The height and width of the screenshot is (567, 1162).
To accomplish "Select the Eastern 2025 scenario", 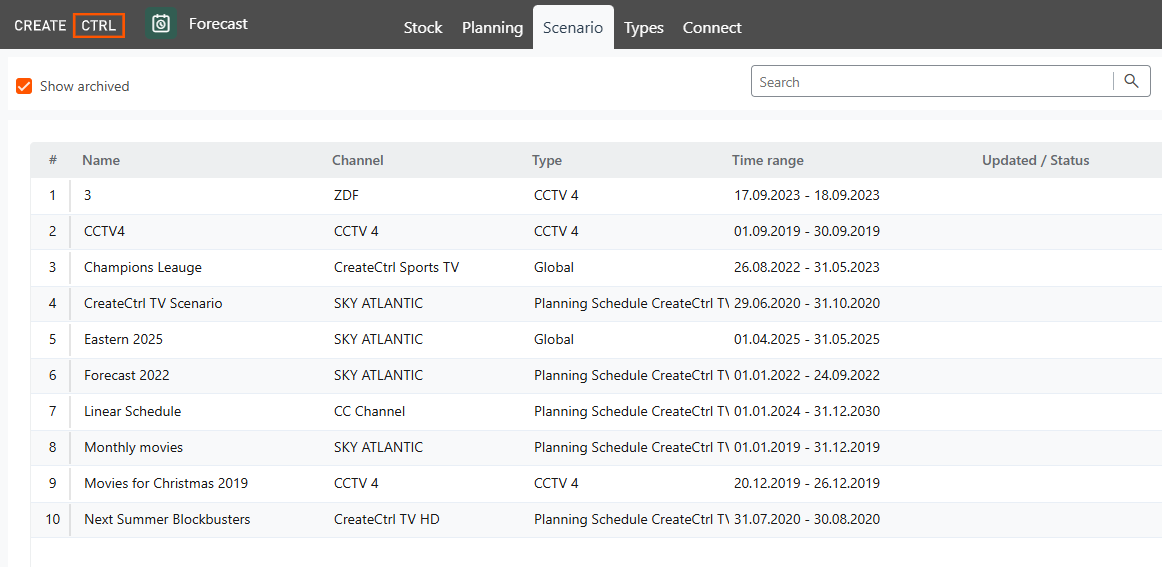I will click(124, 339).
